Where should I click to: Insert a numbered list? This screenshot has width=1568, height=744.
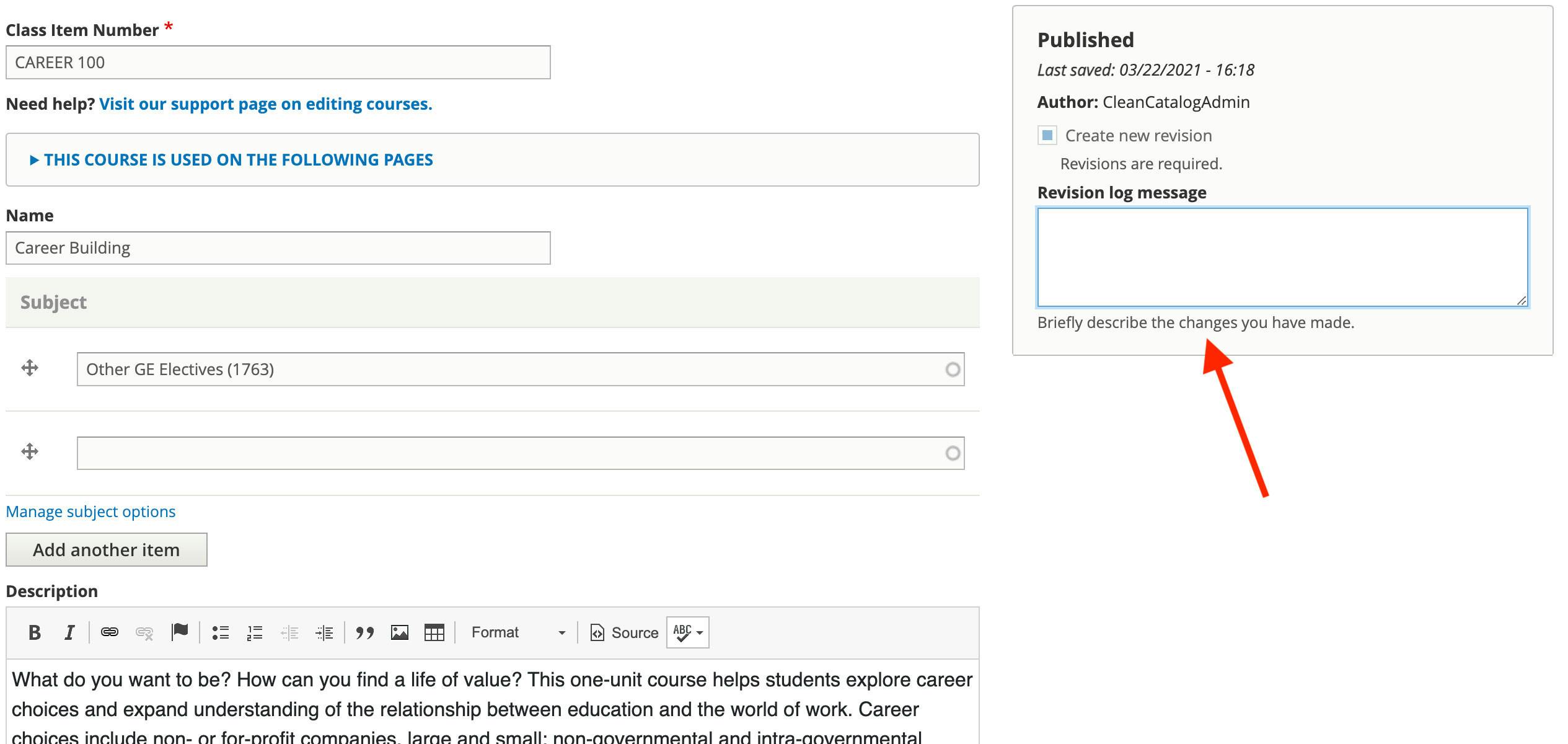(x=255, y=632)
